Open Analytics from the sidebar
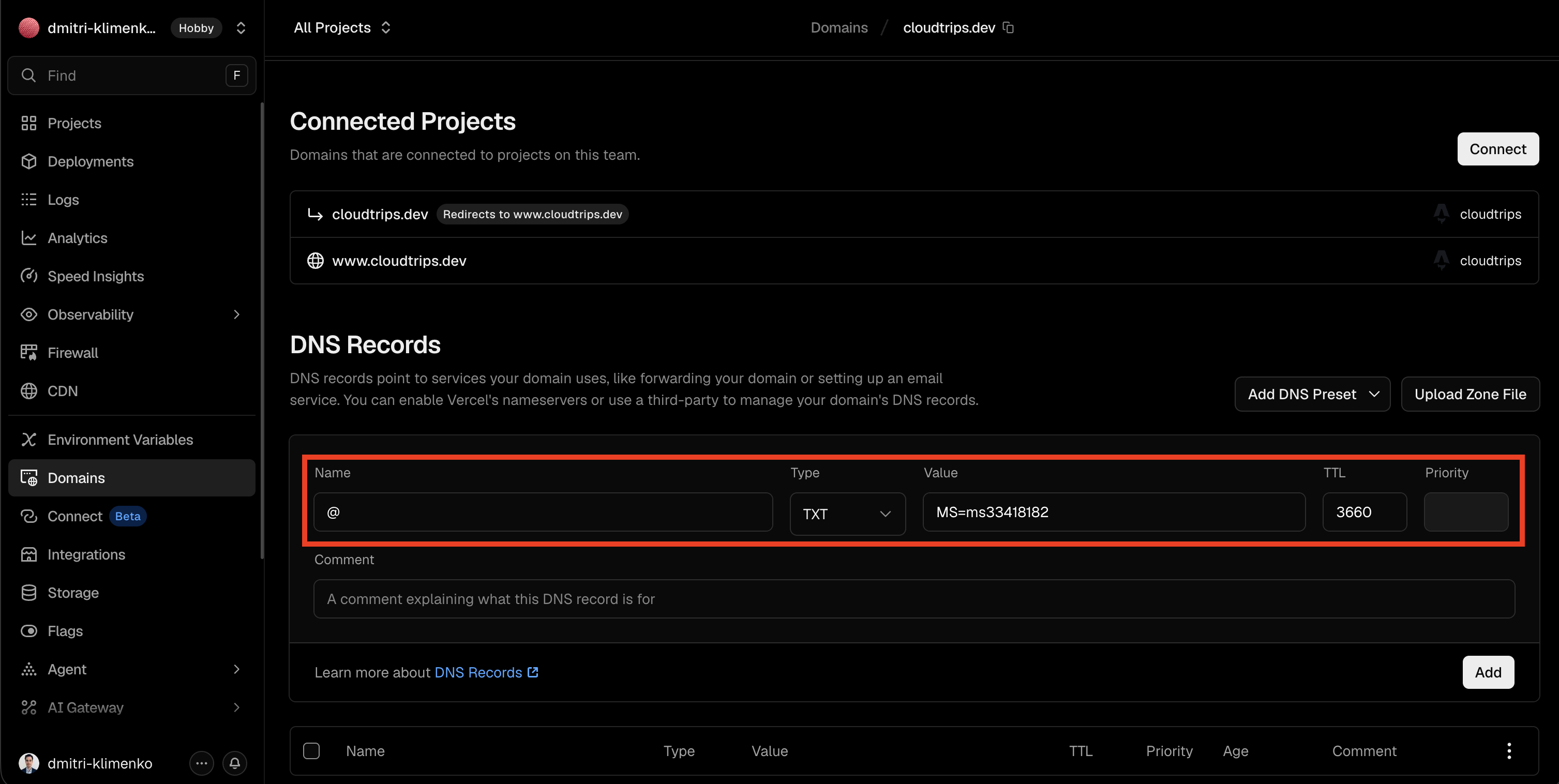Viewport: 1559px width, 784px height. coord(131,238)
